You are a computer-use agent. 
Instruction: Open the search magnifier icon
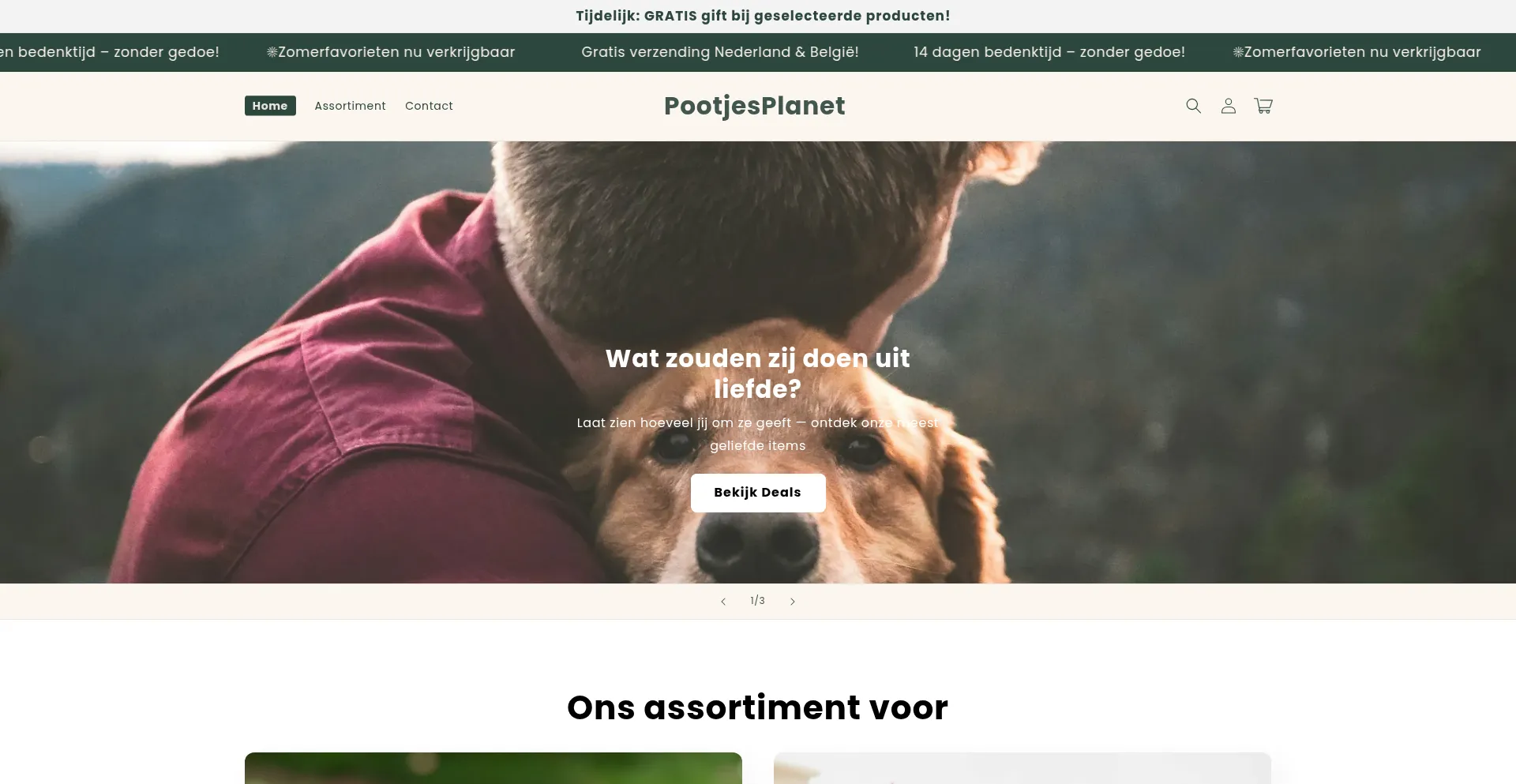1193,106
